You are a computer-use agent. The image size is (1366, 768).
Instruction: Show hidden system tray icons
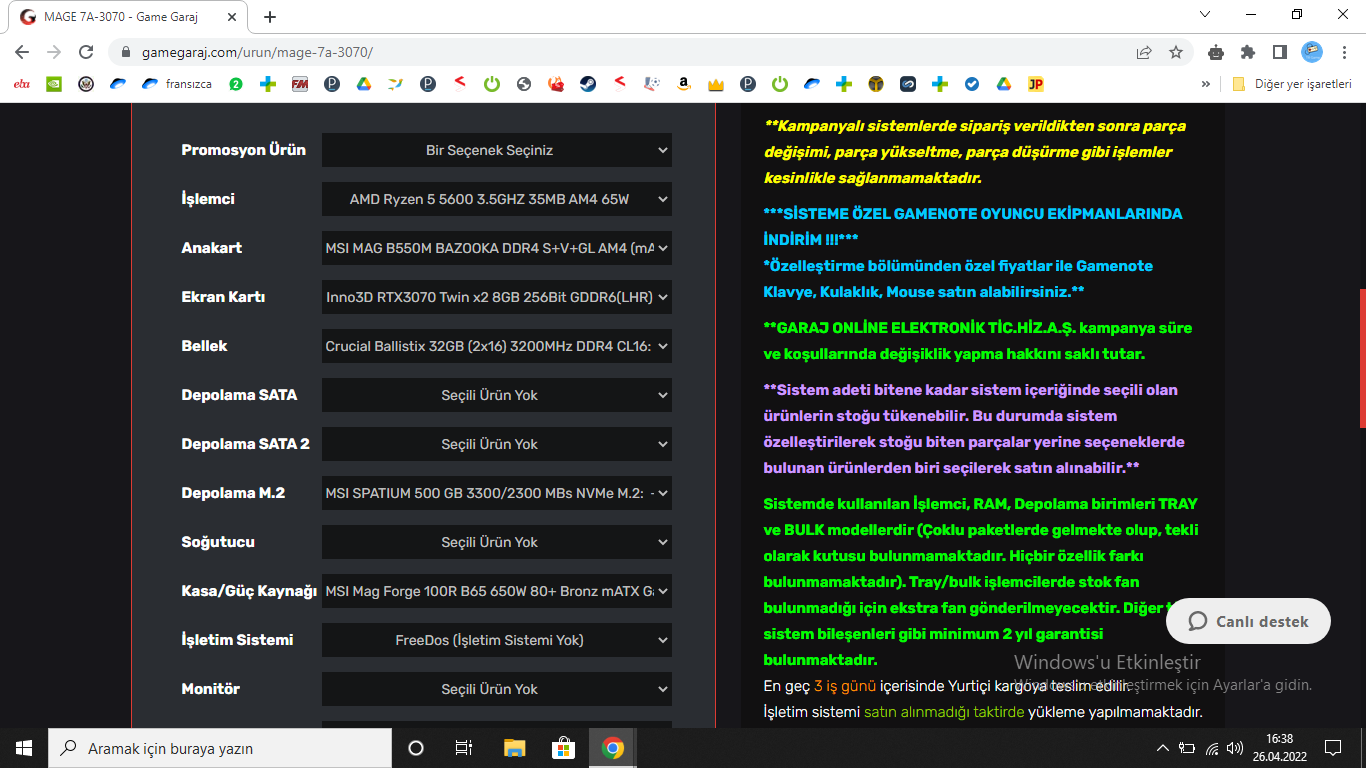pos(1162,748)
